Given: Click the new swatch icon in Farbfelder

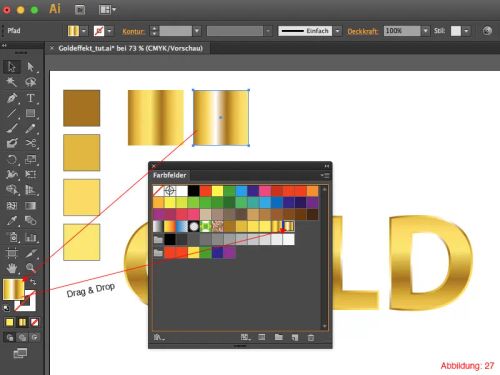Looking at the screenshot, I should click(295, 338).
